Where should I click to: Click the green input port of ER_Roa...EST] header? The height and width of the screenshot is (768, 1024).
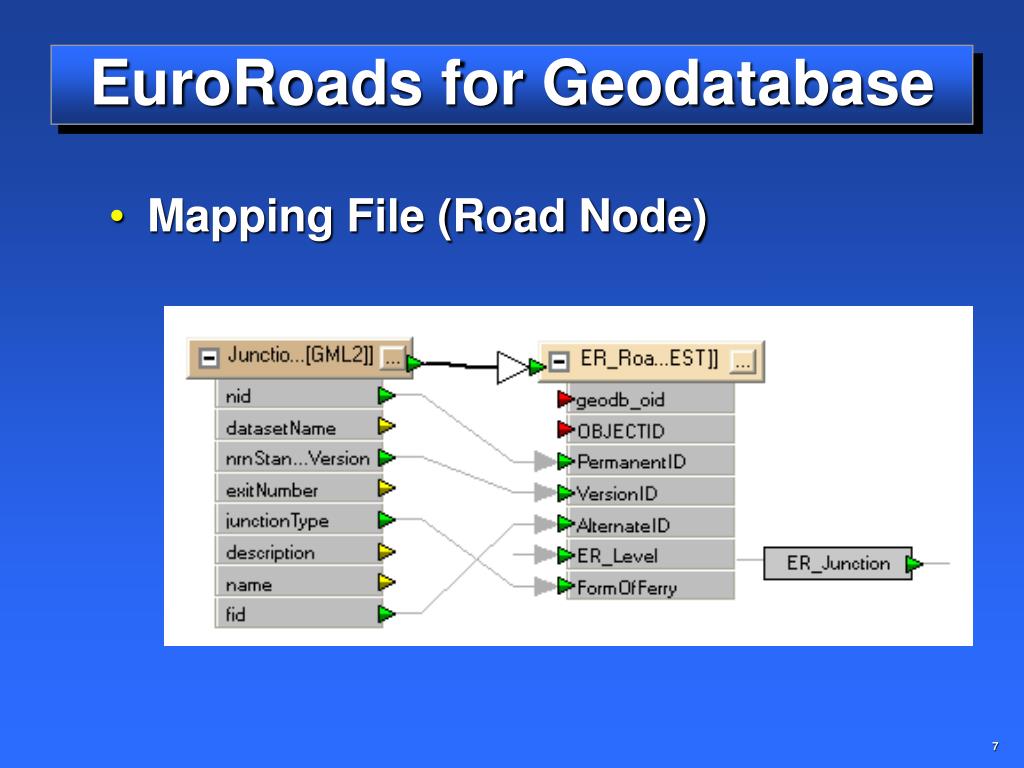click(537, 367)
